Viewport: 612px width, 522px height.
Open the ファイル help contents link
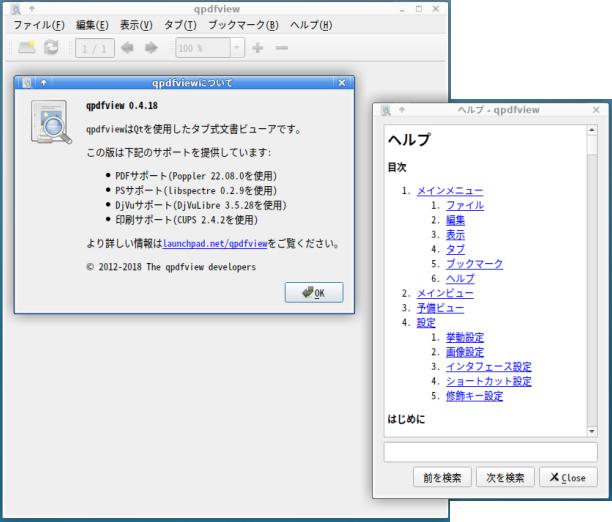[x=465, y=205]
